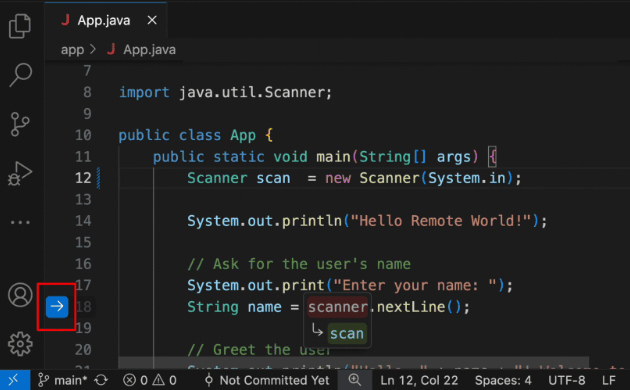This screenshot has height=390, width=630.
Task: Click line number 14 in the gutter
Action: (83, 221)
